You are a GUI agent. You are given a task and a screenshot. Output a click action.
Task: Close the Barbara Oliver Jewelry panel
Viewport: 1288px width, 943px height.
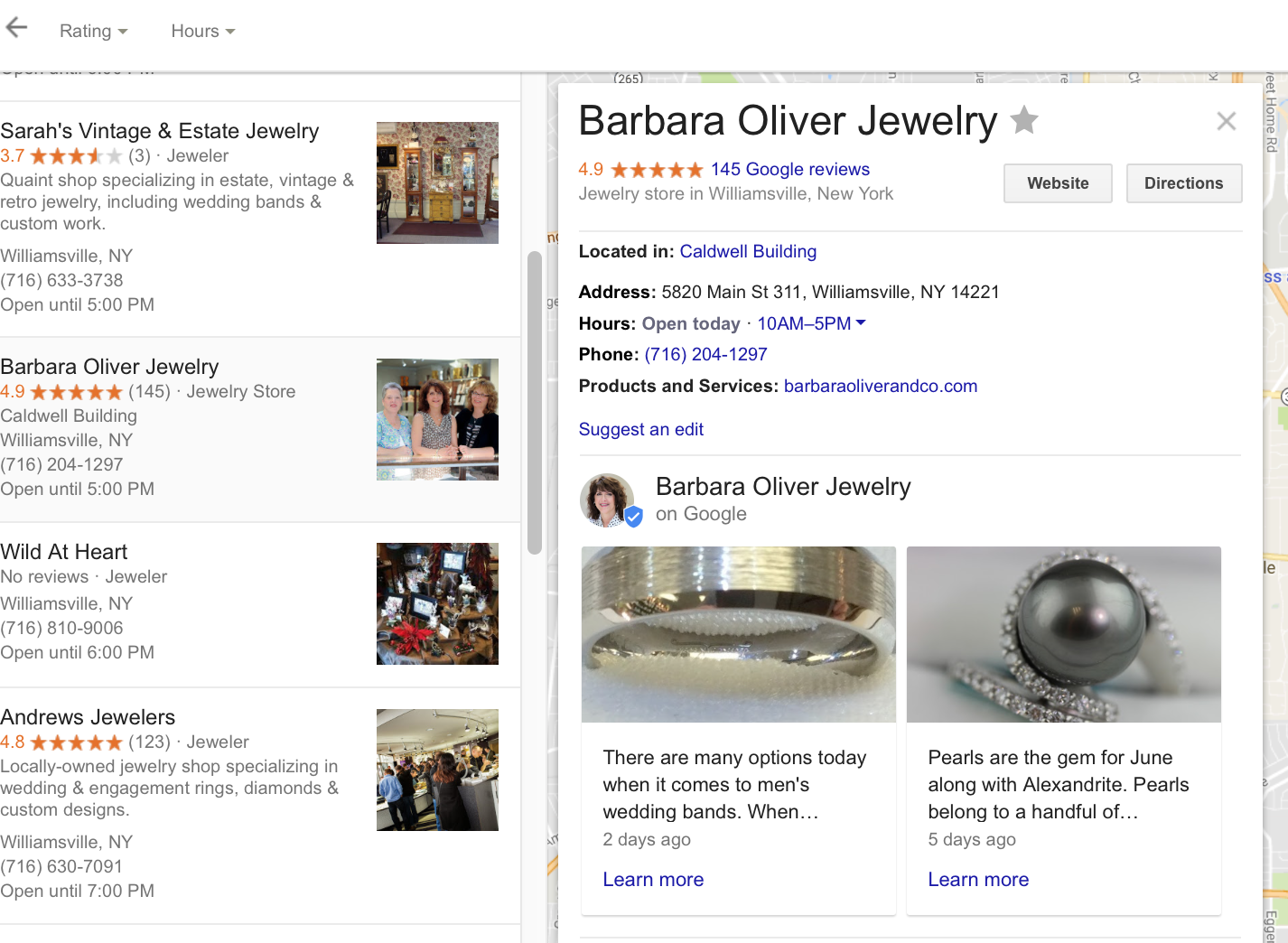1226,121
